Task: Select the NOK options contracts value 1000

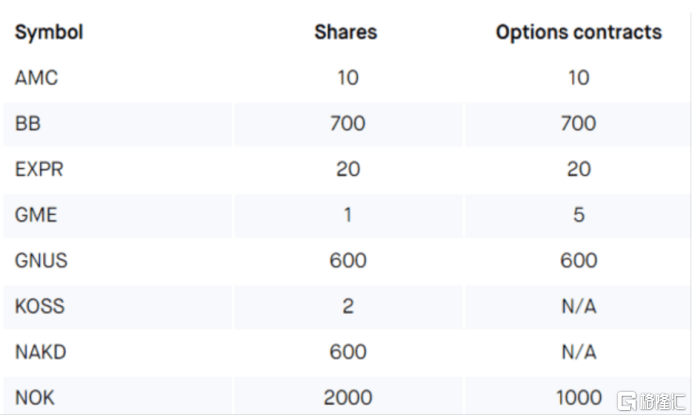Action: pyautogui.click(x=578, y=397)
